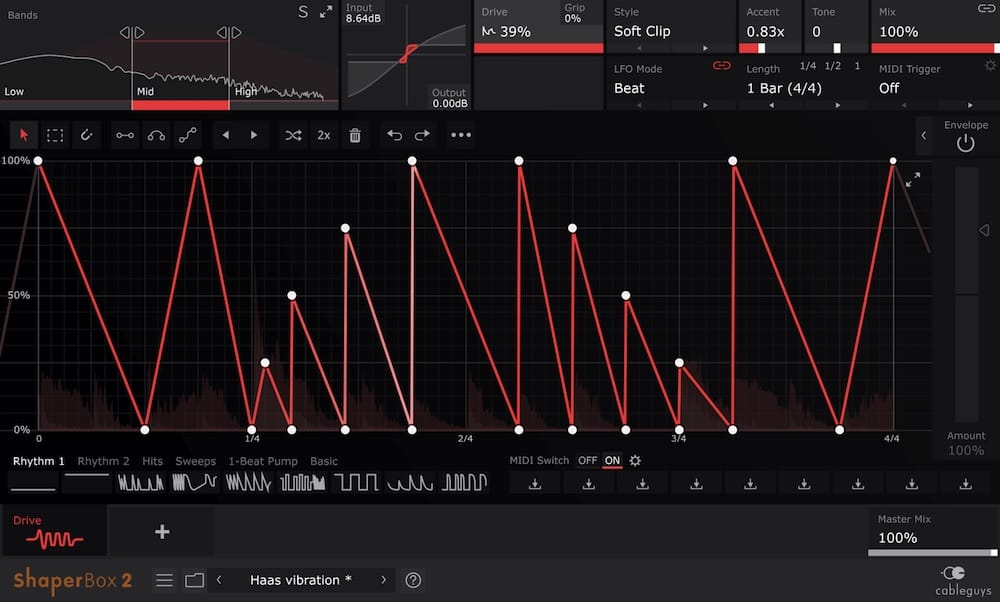Load next preset with right chevron

coord(383,580)
